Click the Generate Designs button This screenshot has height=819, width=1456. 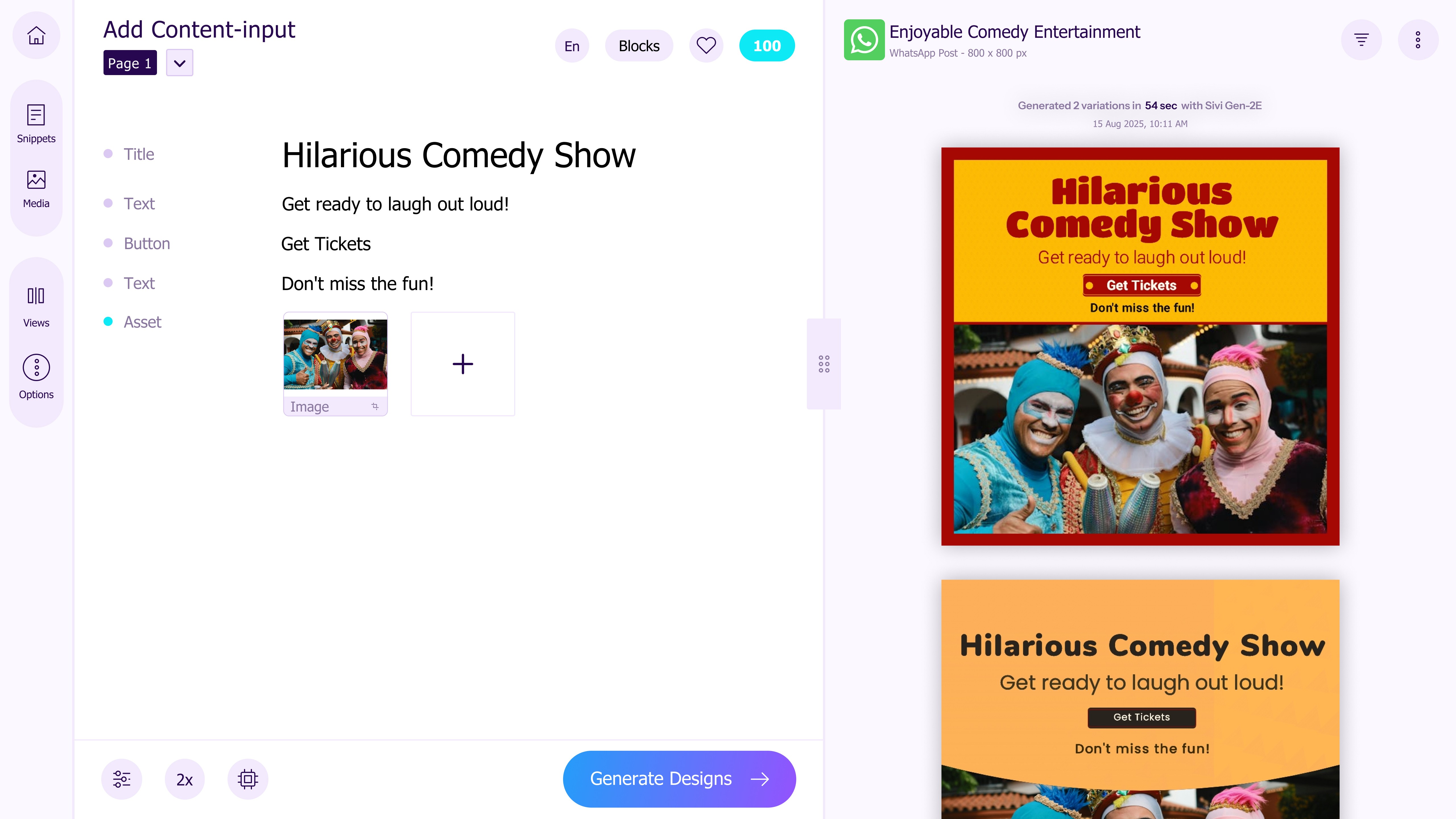(x=678, y=778)
